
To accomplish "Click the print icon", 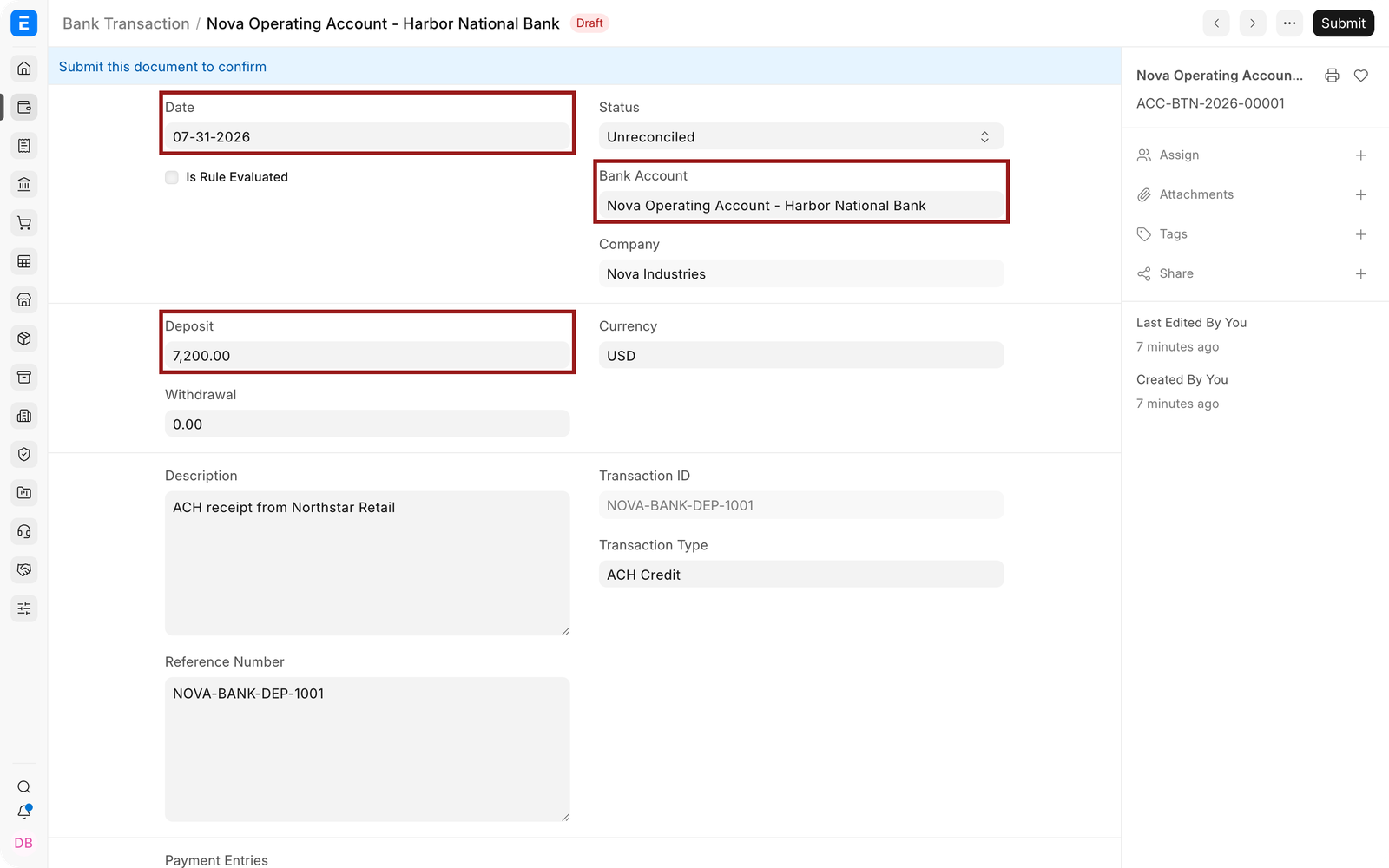I will [1332, 76].
